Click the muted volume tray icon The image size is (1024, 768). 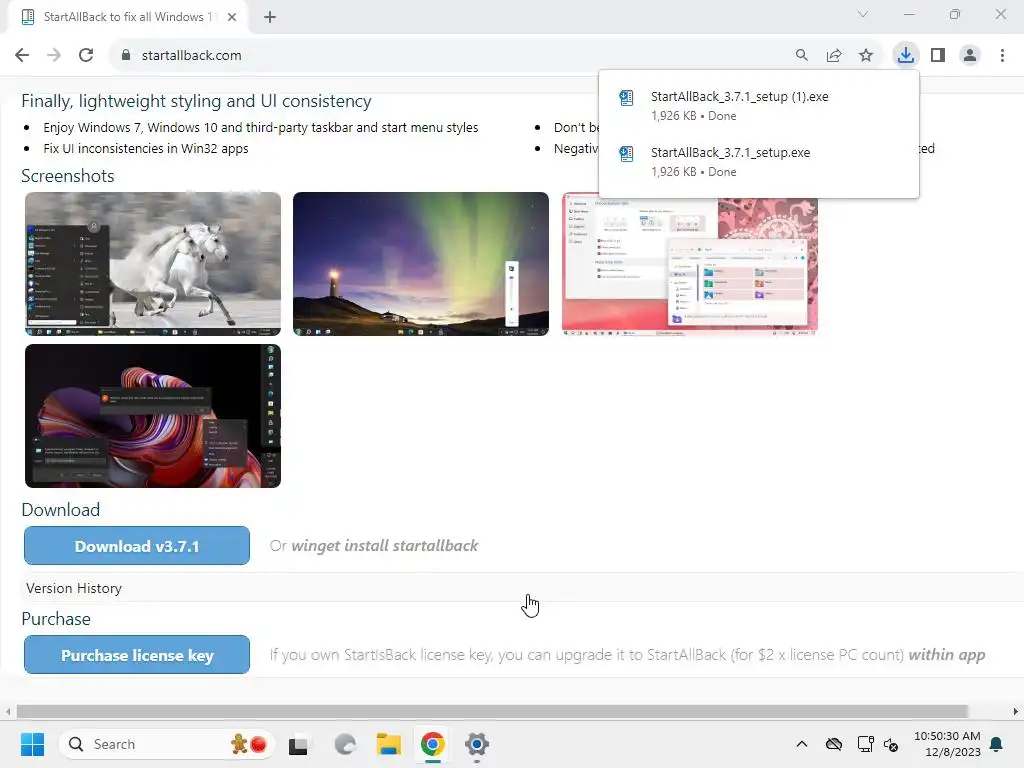[891, 744]
